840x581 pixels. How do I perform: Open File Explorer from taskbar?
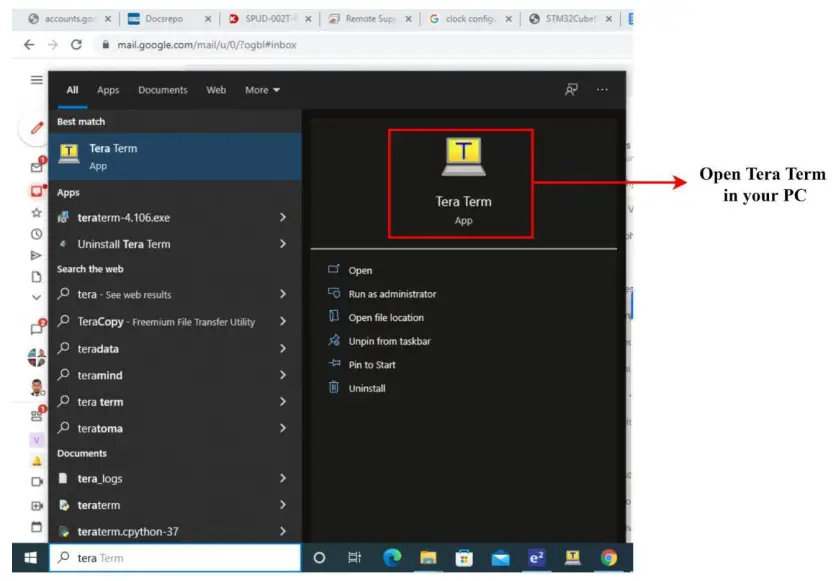coord(428,558)
